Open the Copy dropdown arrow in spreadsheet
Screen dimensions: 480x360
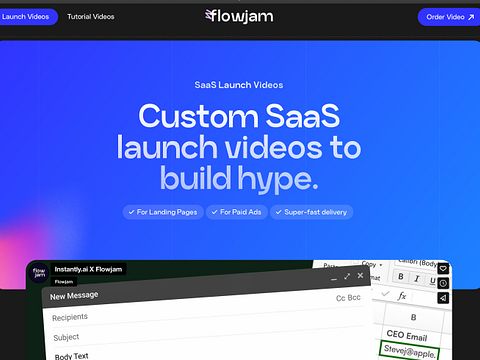click(381, 265)
